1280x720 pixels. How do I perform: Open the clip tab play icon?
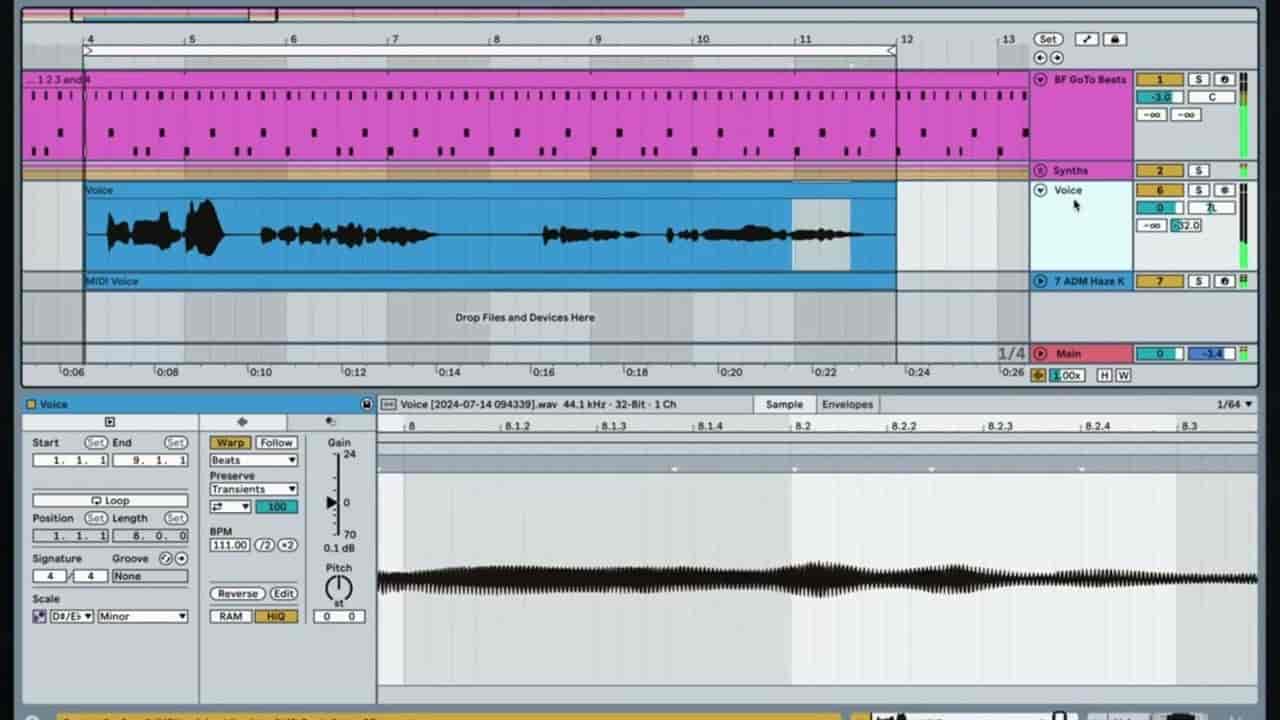coord(110,422)
